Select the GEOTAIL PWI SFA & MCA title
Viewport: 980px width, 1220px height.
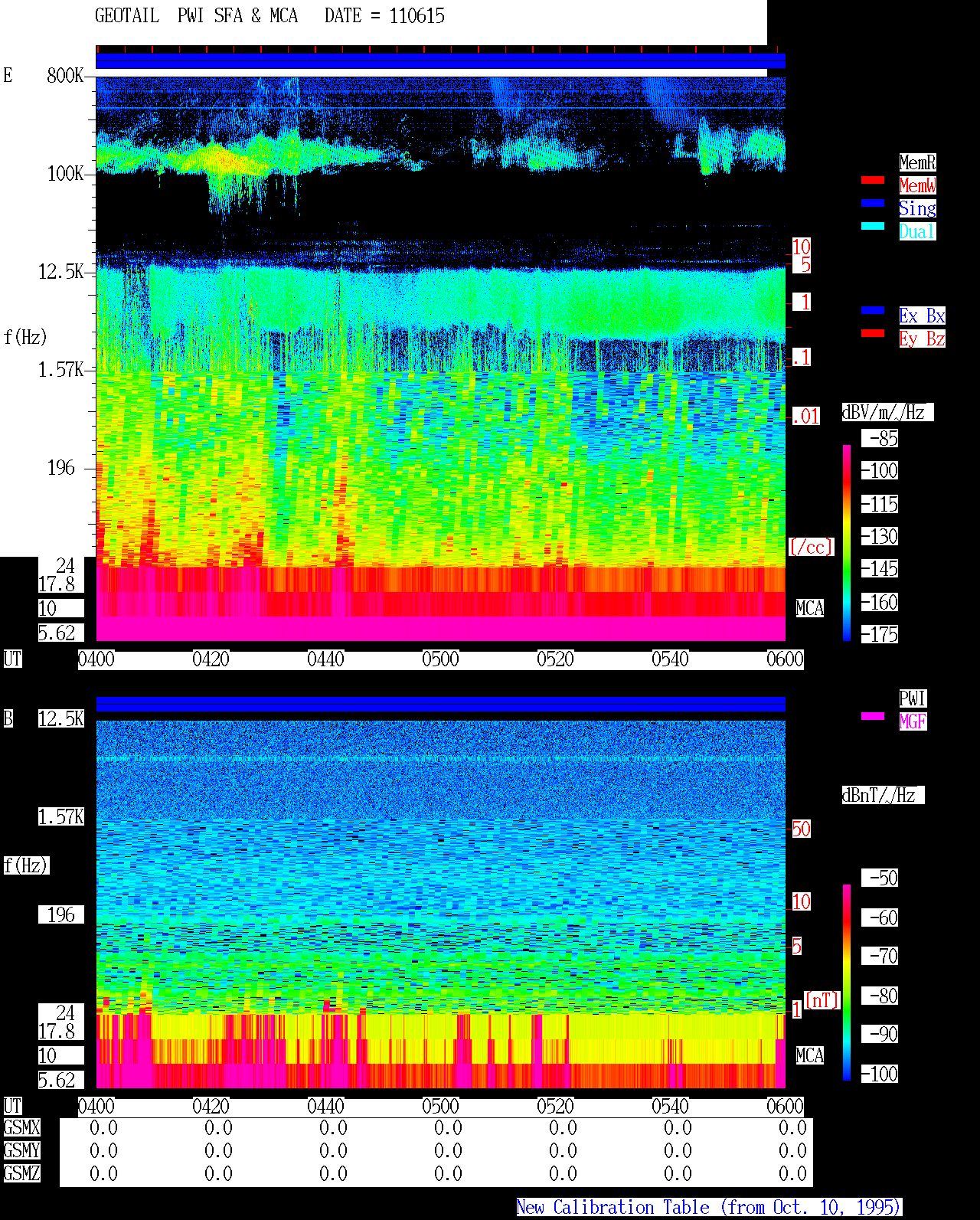[x=196, y=16]
